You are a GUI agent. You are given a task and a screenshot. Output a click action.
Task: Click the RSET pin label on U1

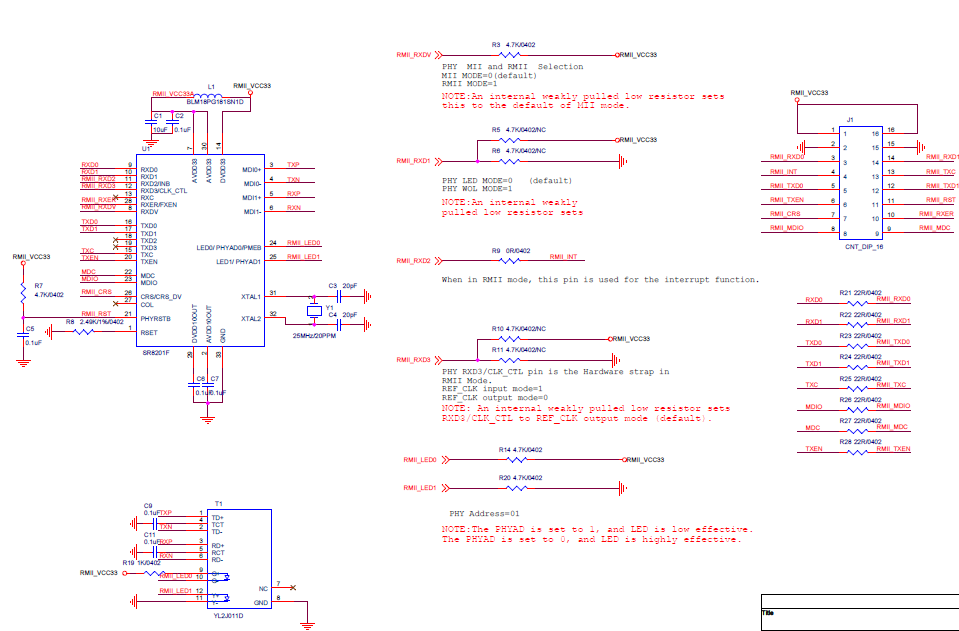149,333
